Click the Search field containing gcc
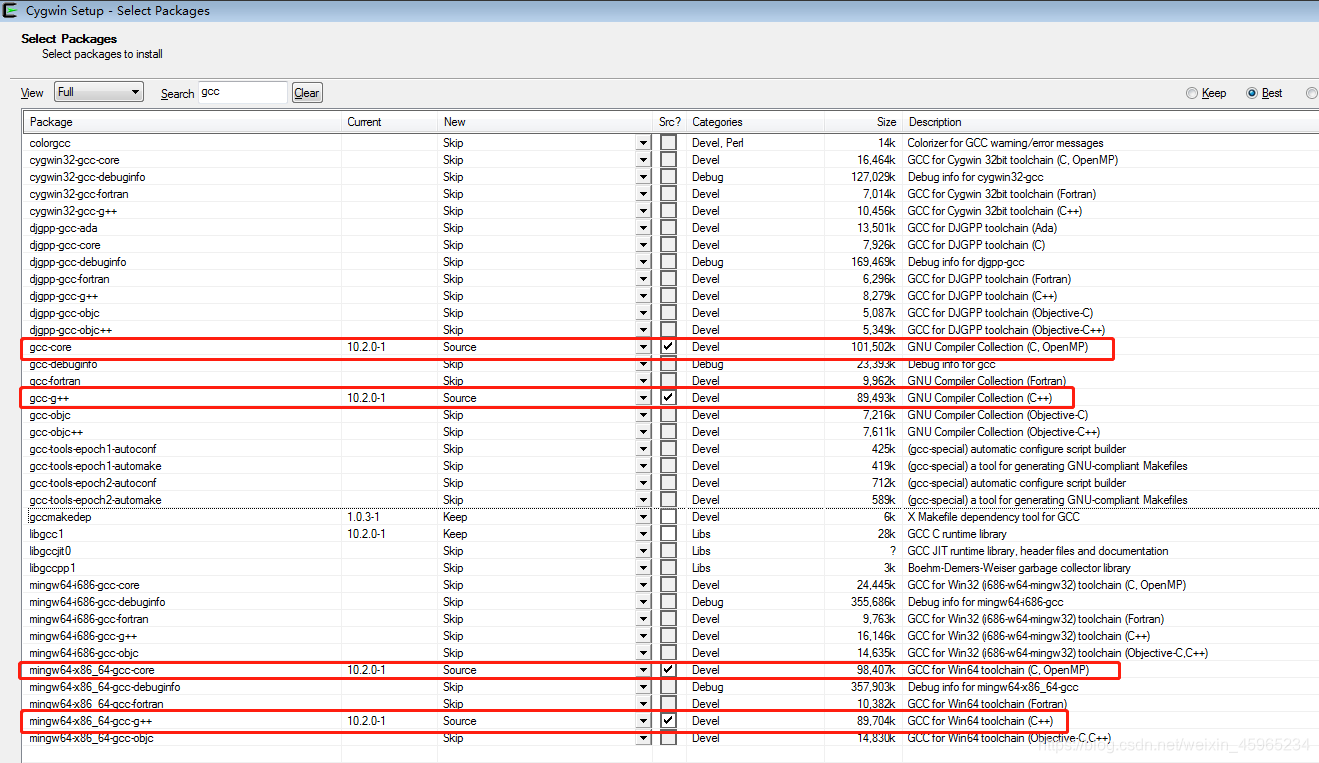This screenshot has height=763, width=1319. pos(243,92)
